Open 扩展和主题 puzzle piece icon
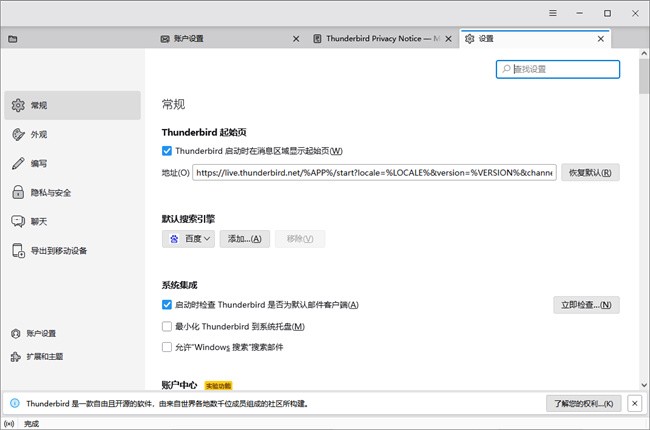This screenshot has width=650, height=430. point(15,356)
